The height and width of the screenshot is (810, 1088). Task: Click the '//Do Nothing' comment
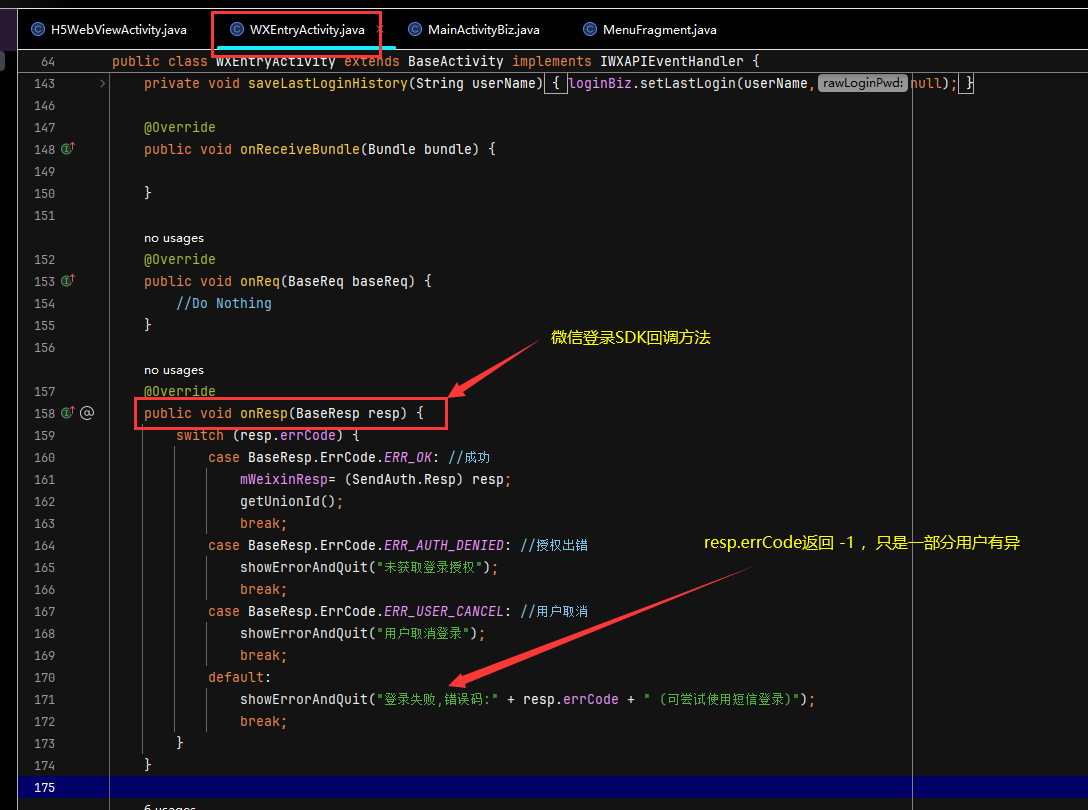[223, 303]
